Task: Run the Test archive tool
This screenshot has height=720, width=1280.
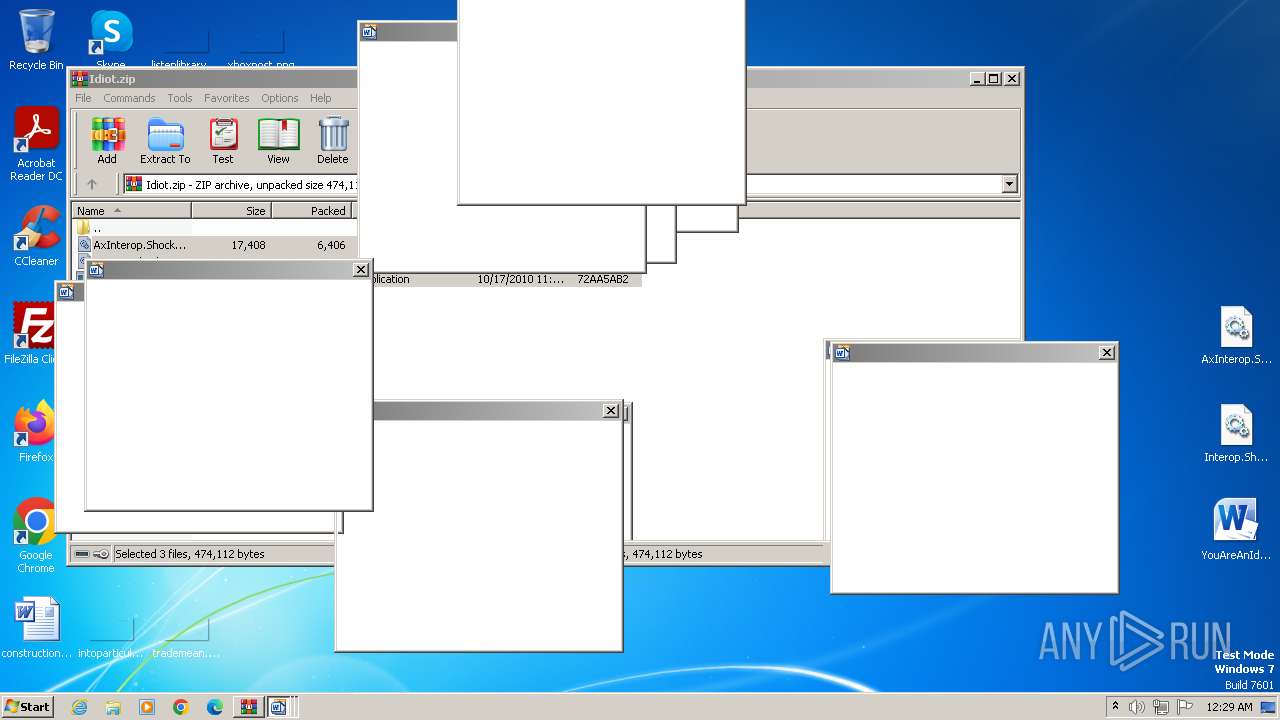Action: point(223,140)
